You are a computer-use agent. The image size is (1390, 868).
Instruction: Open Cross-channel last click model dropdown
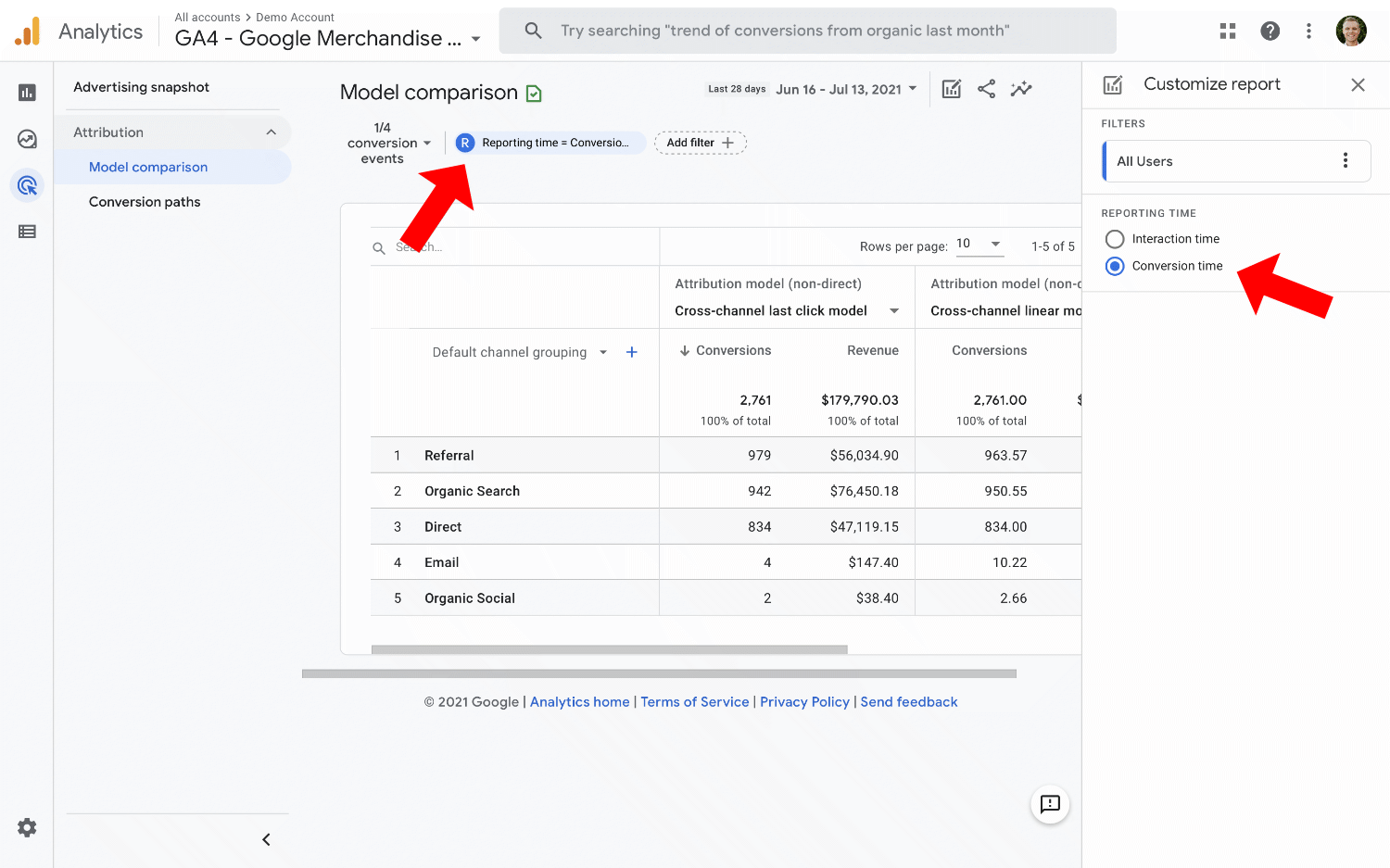coord(787,311)
